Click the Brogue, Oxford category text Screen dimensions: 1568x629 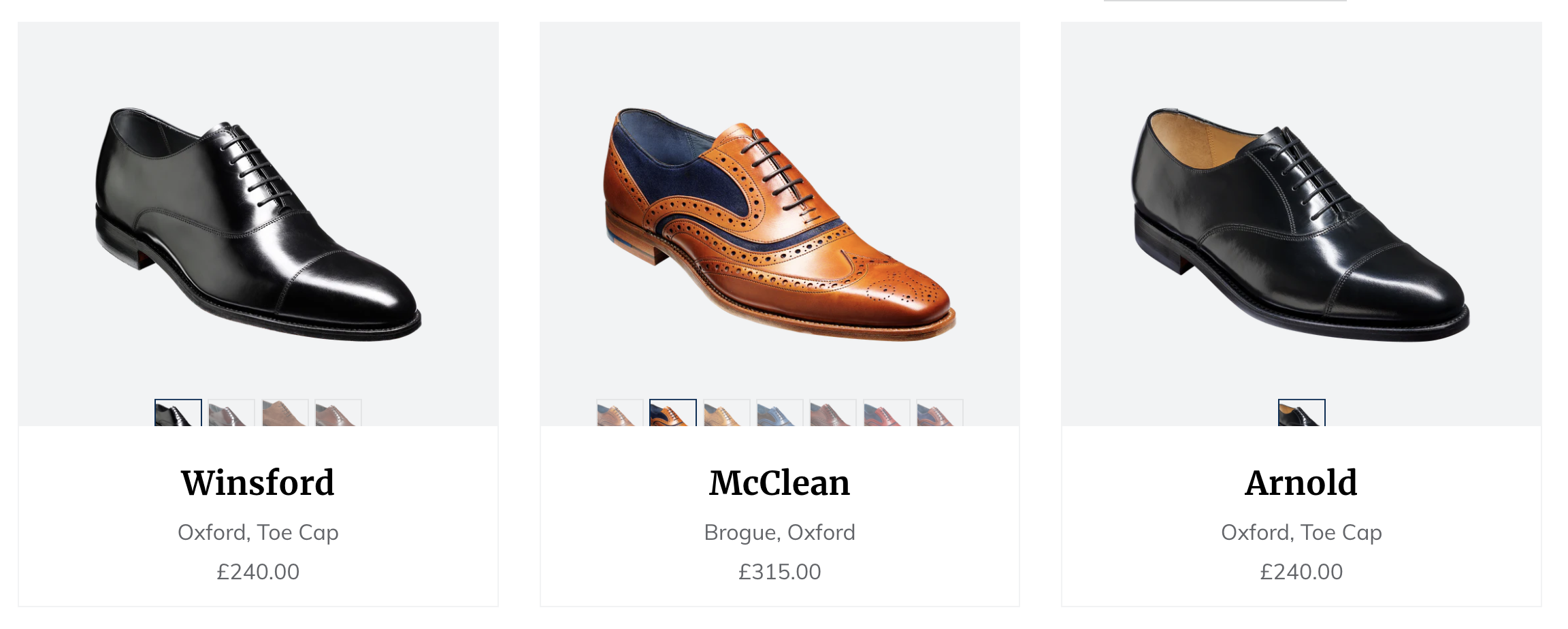point(780,532)
